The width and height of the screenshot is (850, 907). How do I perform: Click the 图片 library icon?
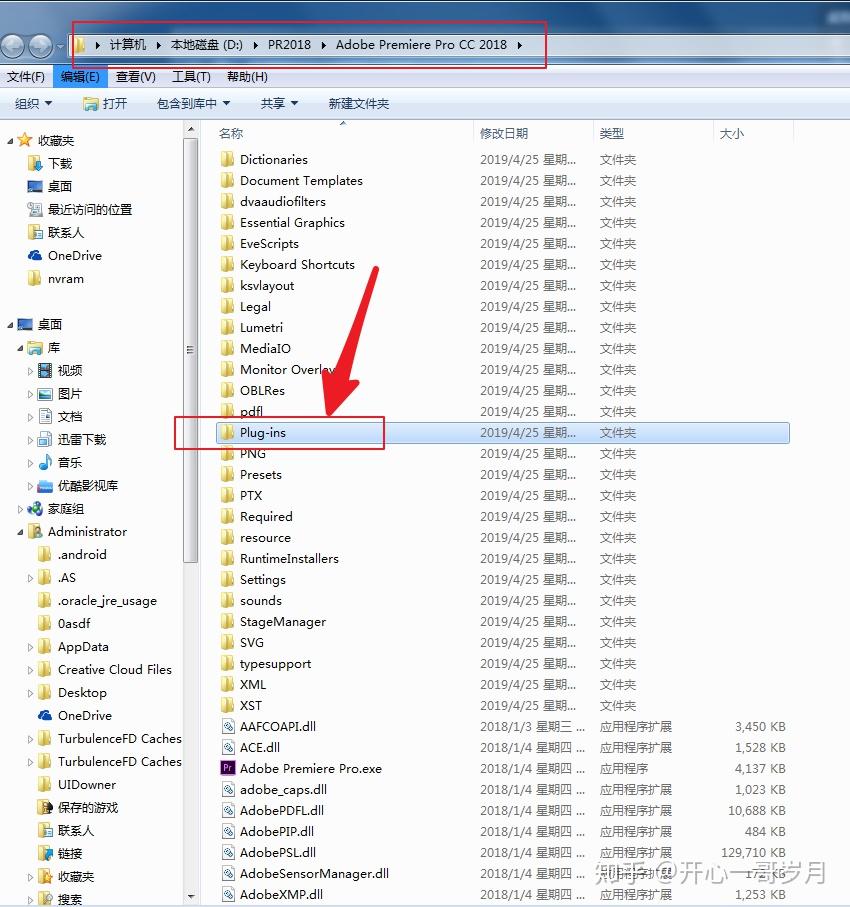(45, 394)
